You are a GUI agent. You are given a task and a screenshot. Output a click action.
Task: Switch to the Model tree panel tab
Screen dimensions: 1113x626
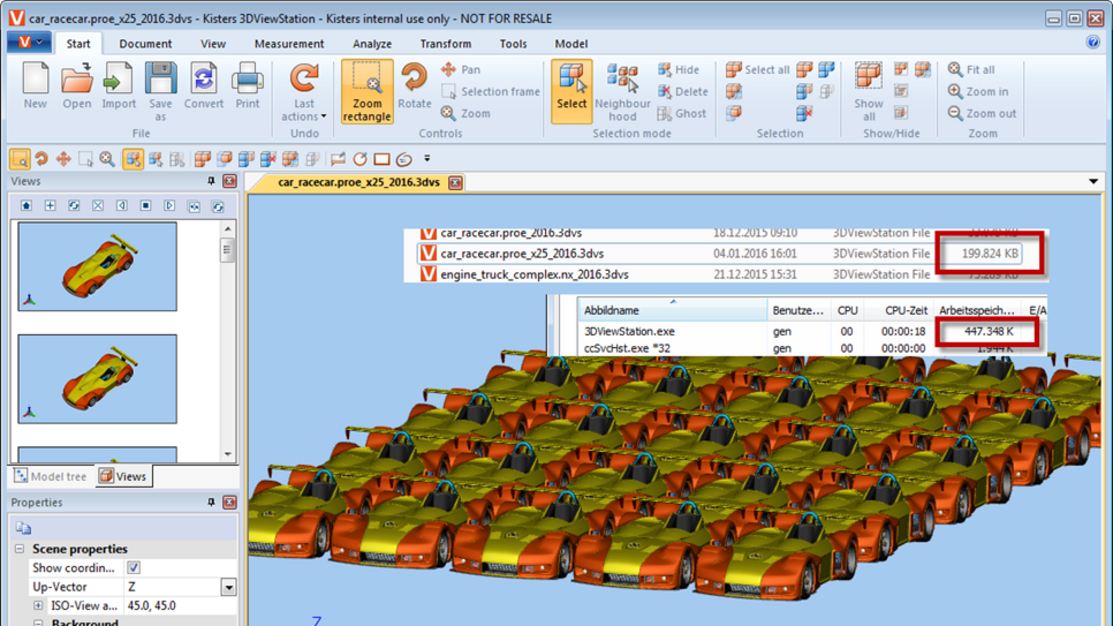(50, 476)
